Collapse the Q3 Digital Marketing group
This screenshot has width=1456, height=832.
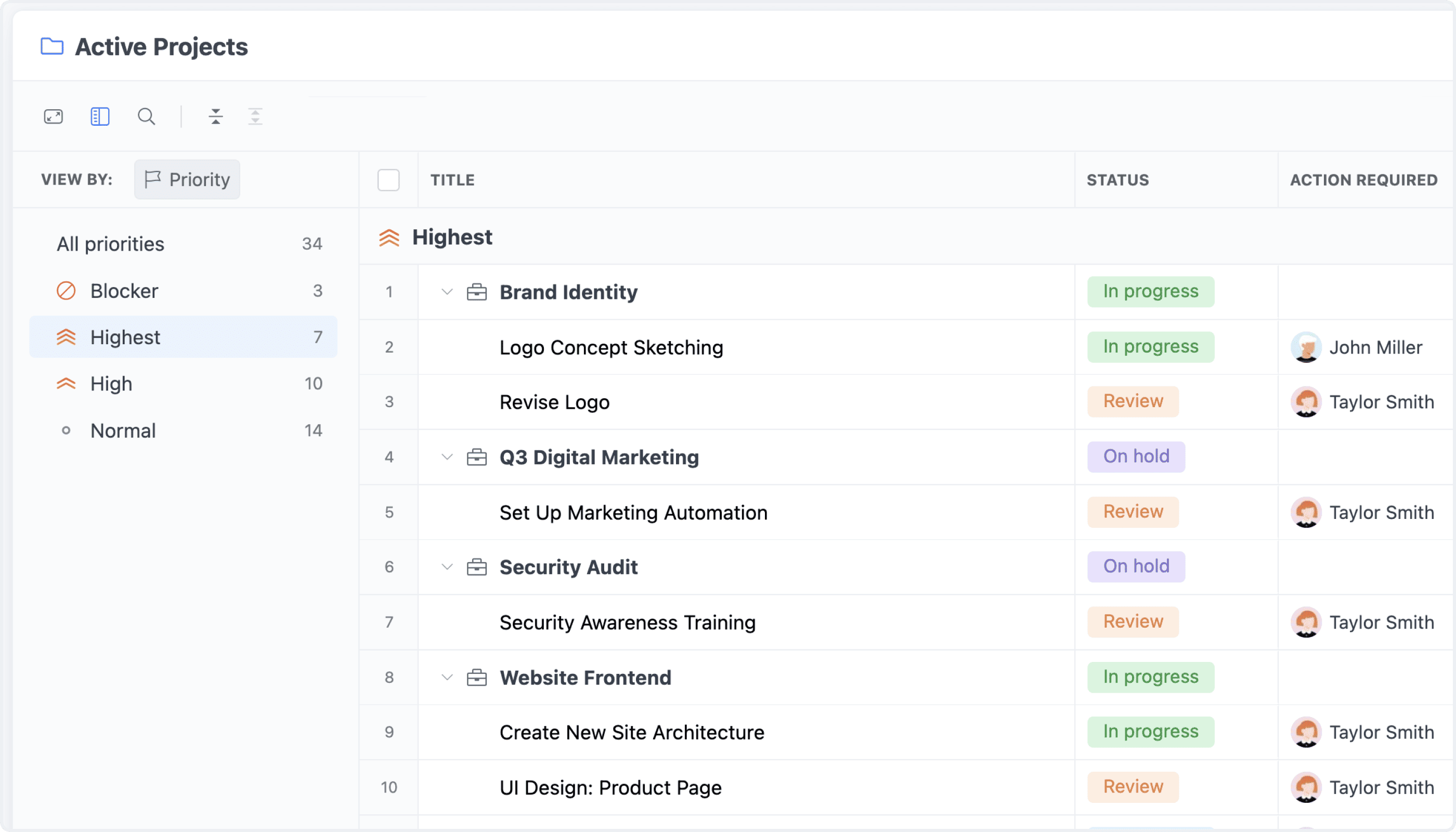pos(447,457)
